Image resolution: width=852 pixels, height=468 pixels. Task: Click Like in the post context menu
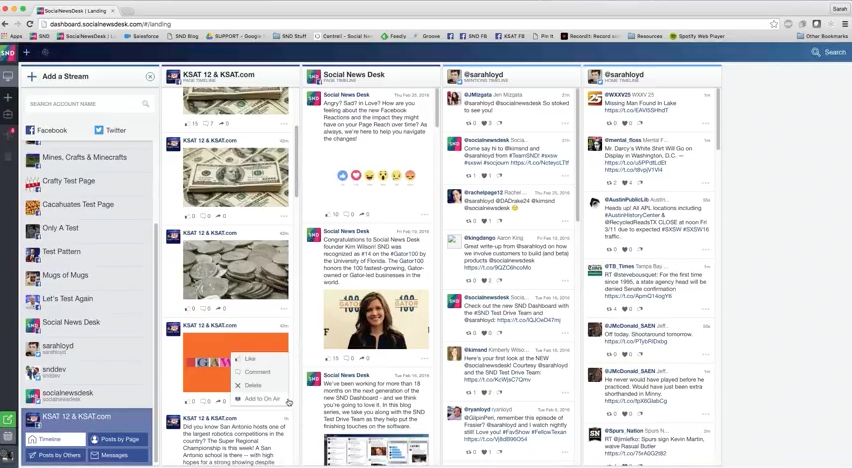(259, 359)
